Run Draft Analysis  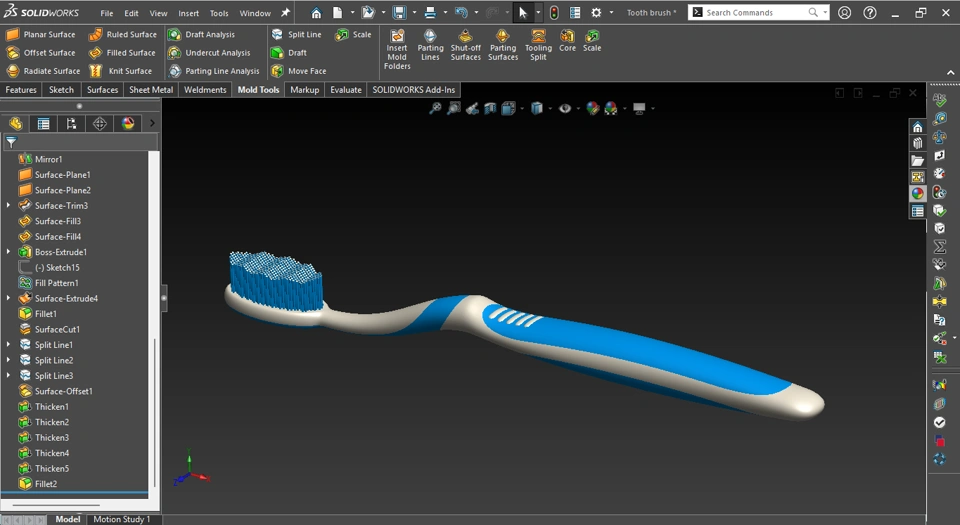pyautogui.click(x=201, y=35)
